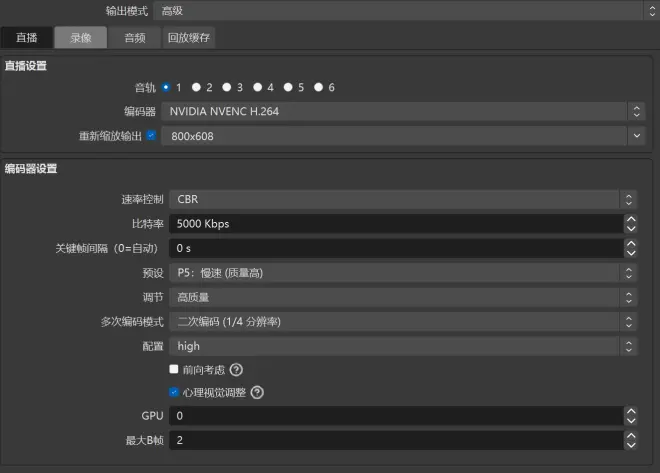The height and width of the screenshot is (473, 660).
Task: Switch to the 直播 tab
Action: (27, 38)
